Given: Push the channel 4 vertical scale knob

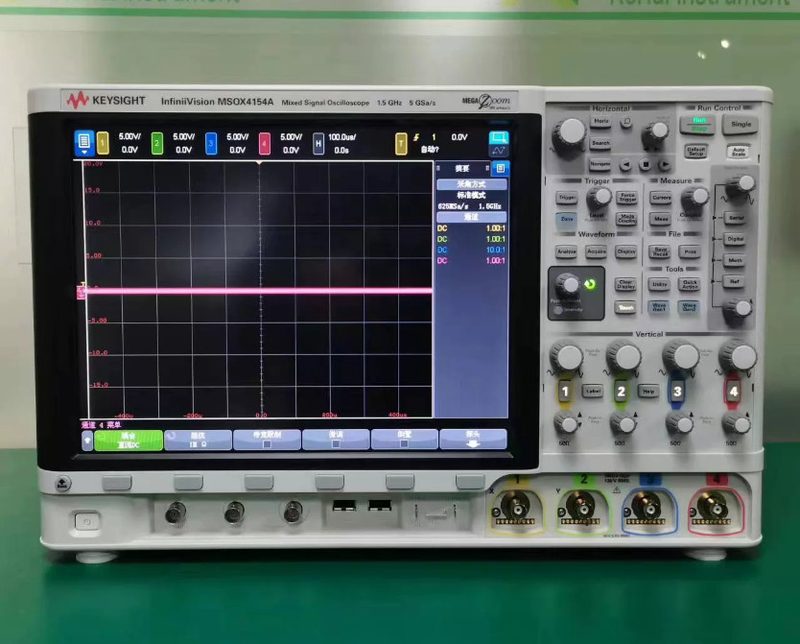Looking at the screenshot, I should pos(739,358).
